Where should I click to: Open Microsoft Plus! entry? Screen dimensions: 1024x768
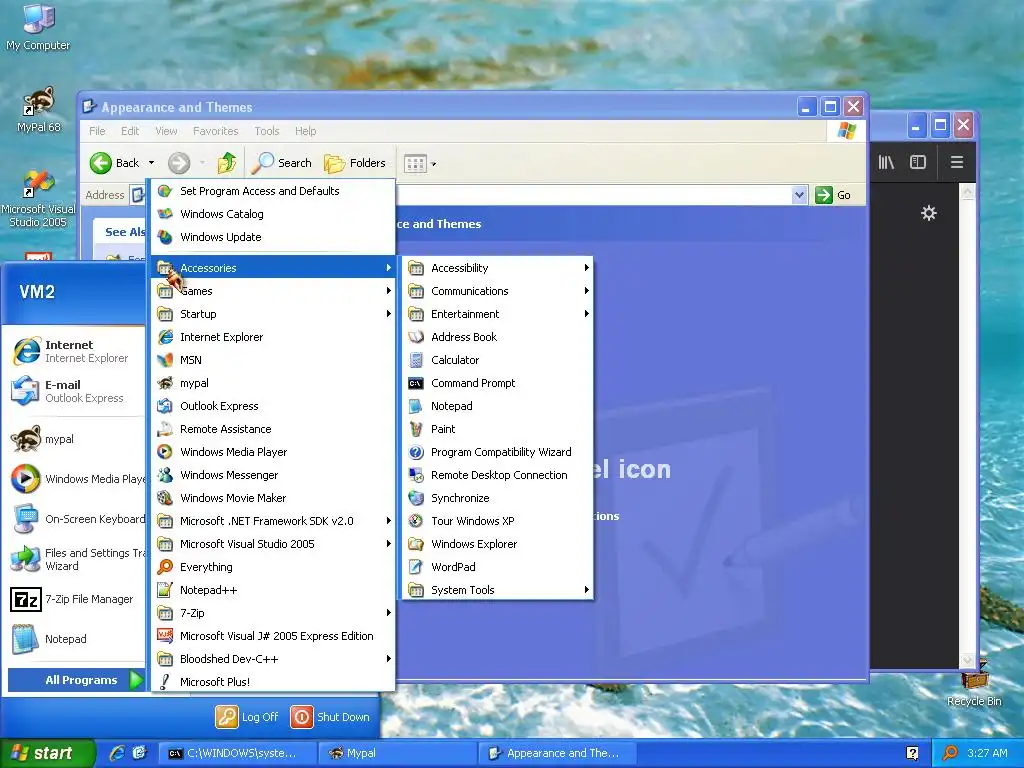point(273,682)
